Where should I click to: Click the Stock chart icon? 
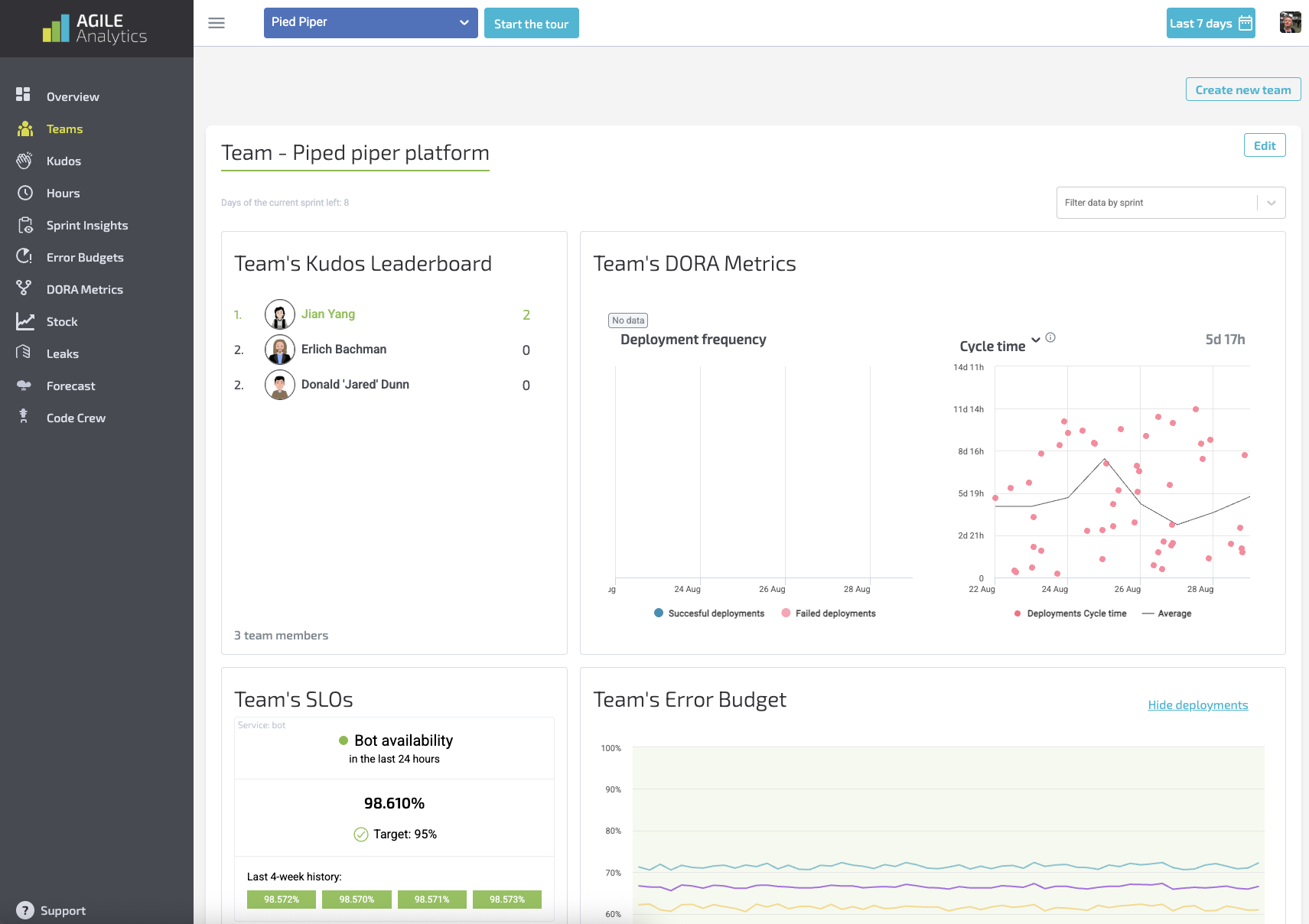point(24,321)
